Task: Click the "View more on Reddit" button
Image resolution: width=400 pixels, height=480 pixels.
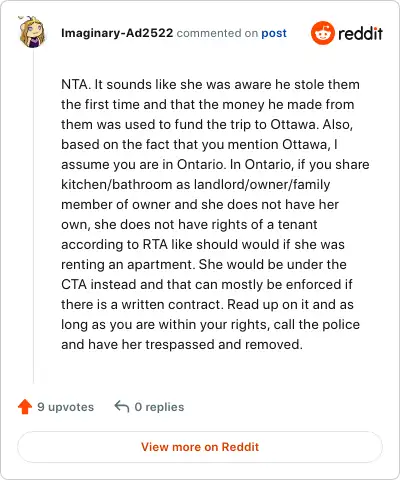Action: click(x=200, y=447)
